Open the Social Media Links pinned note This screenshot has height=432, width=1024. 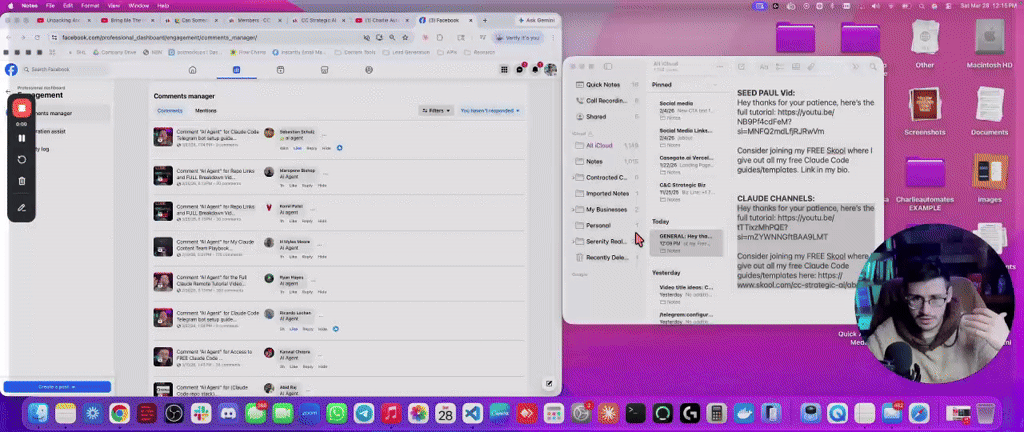coord(686,137)
